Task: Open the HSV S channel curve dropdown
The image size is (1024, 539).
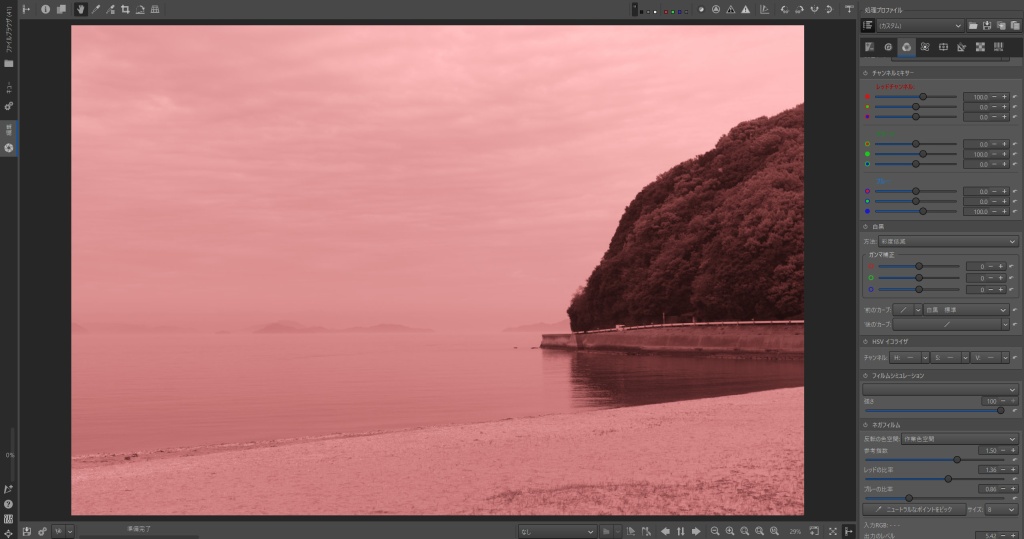Action: click(965, 357)
